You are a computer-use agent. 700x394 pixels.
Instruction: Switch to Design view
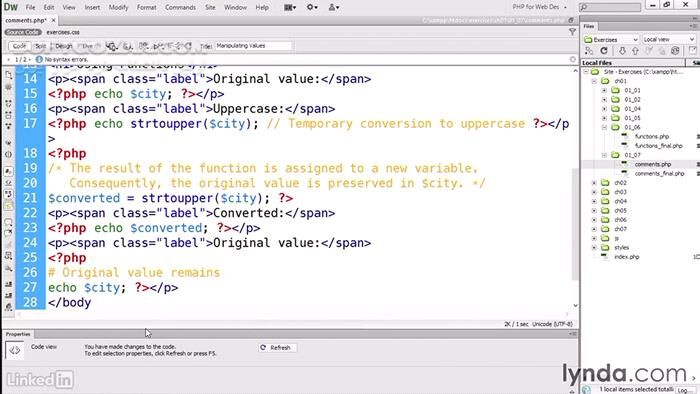pos(63,46)
